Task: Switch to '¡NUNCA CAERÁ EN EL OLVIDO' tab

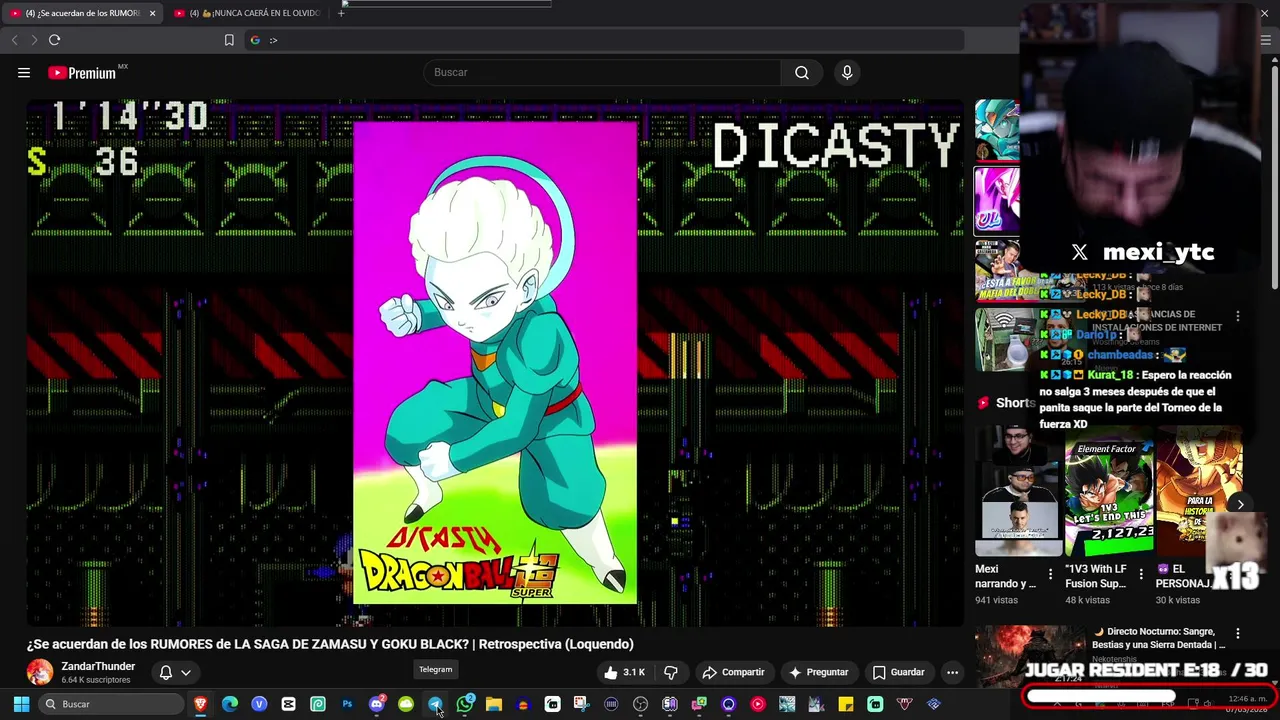Action: click(246, 13)
